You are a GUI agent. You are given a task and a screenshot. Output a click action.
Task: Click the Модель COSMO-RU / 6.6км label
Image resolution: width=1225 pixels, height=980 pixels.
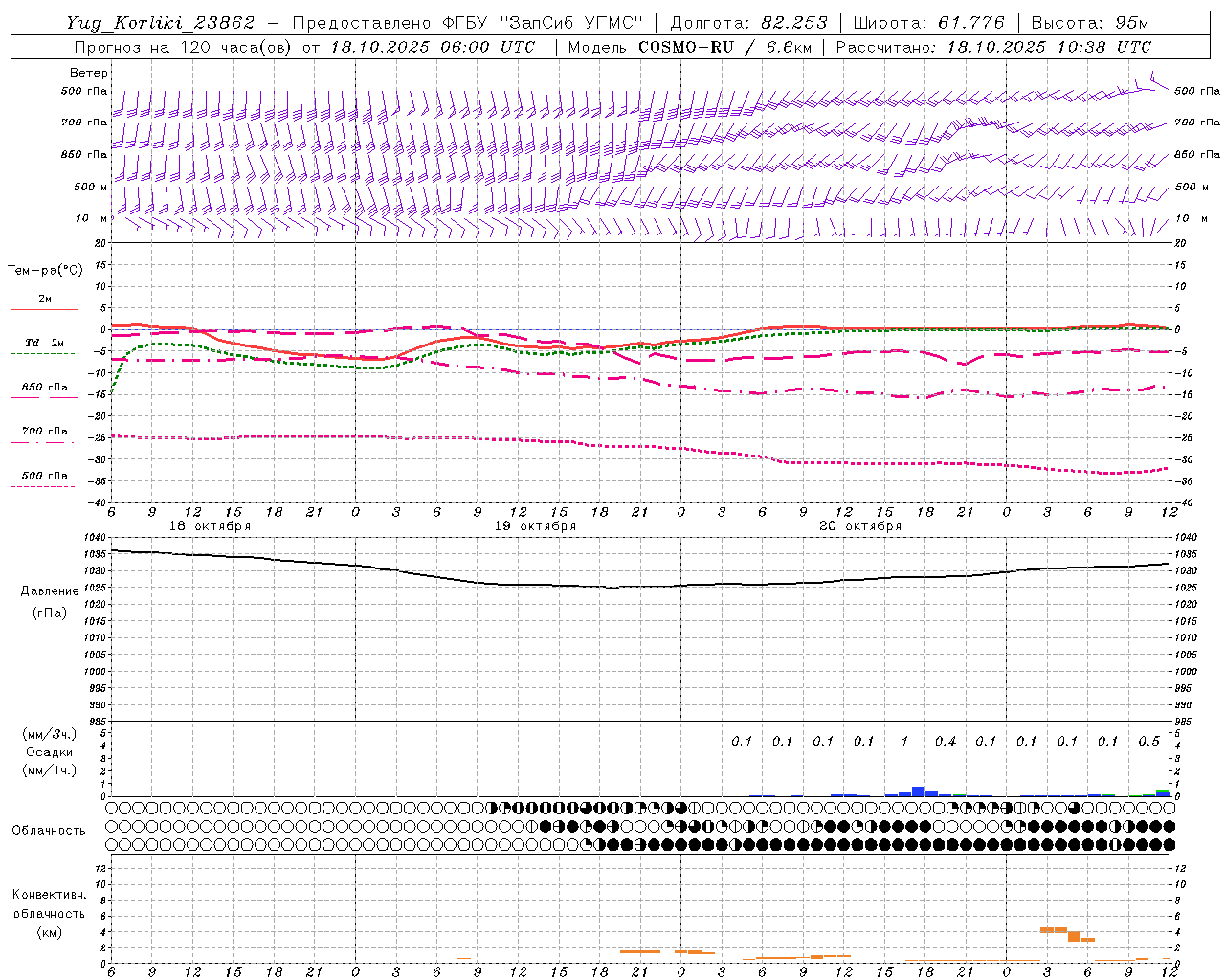(690, 47)
